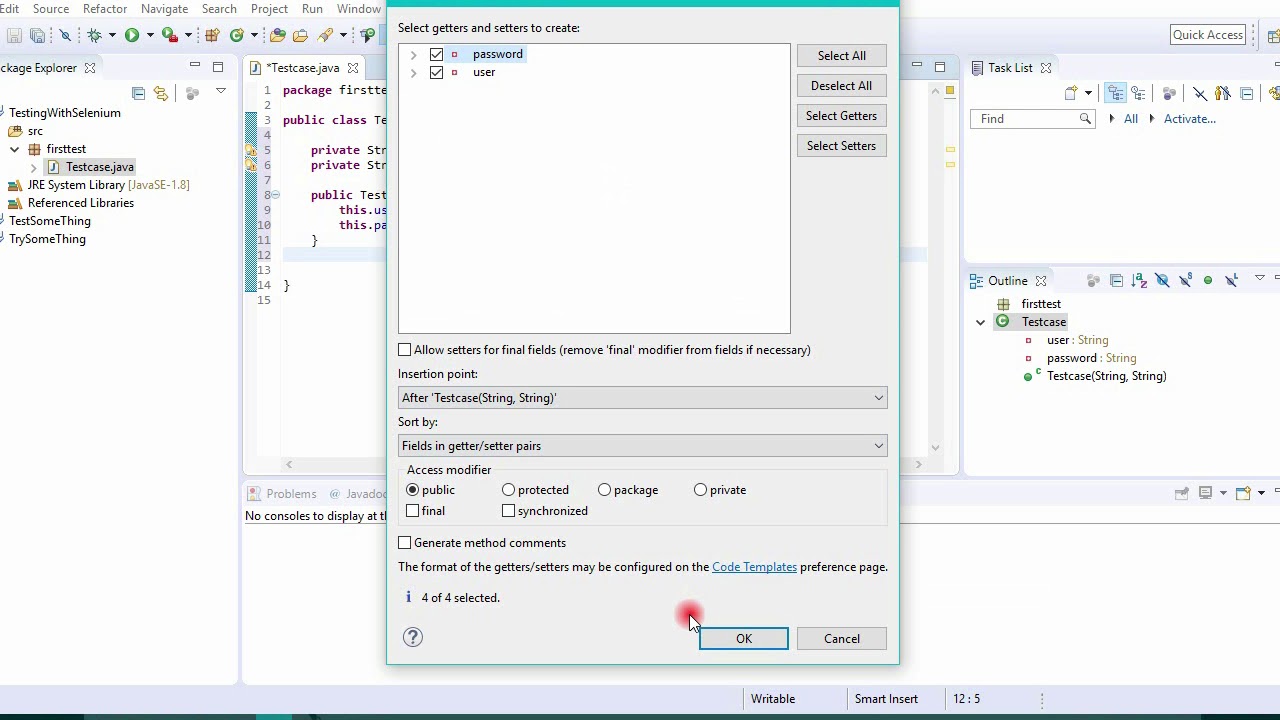Open the Run button dropdown arrow

click(x=150, y=35)
